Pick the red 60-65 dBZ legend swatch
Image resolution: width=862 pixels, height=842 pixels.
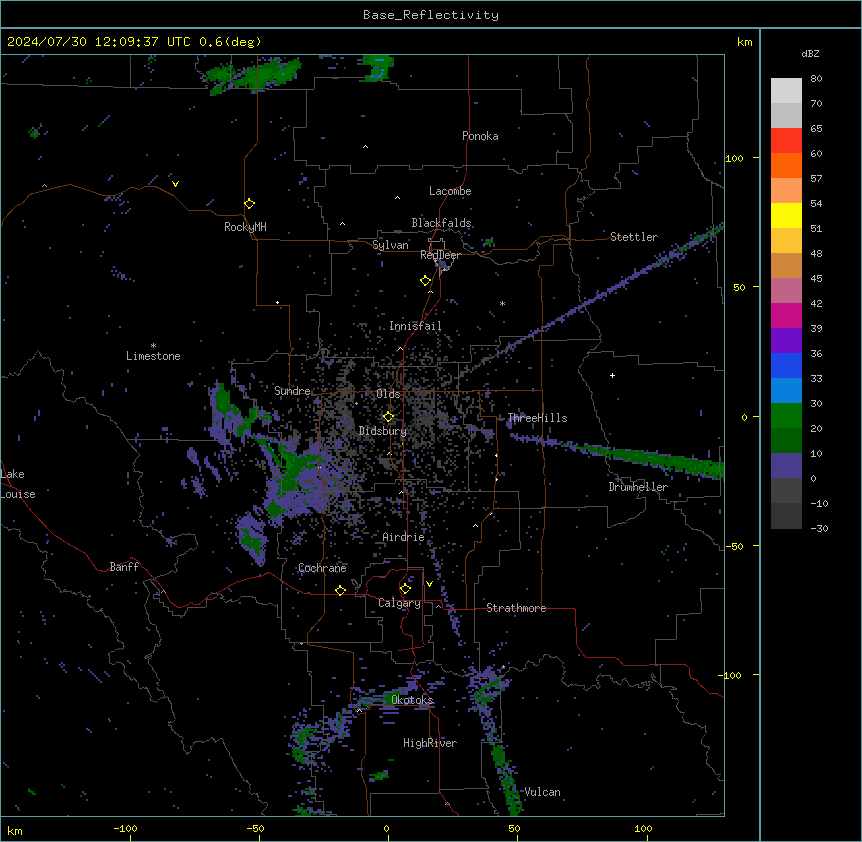(x=786, y=140)
